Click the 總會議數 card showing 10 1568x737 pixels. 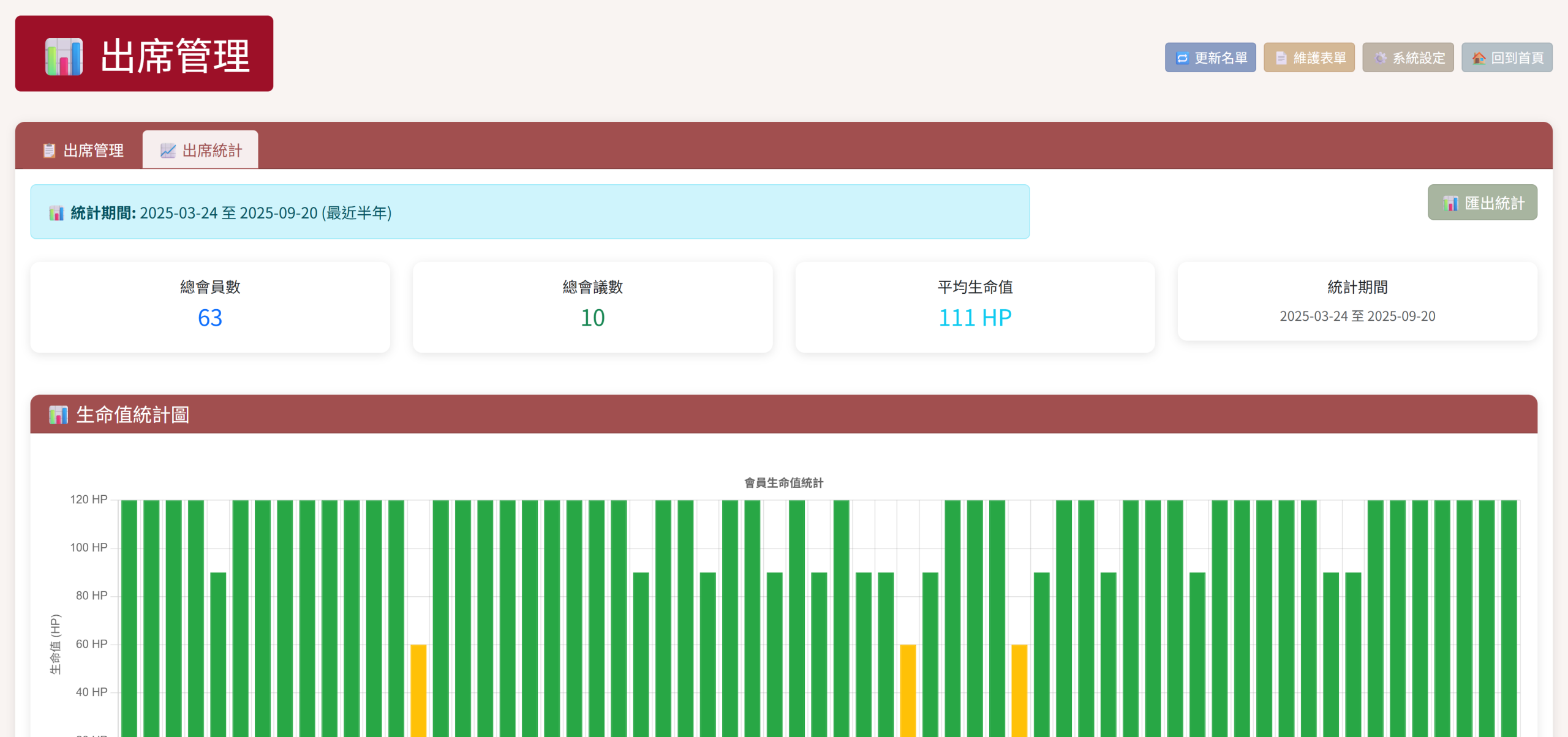592,307
